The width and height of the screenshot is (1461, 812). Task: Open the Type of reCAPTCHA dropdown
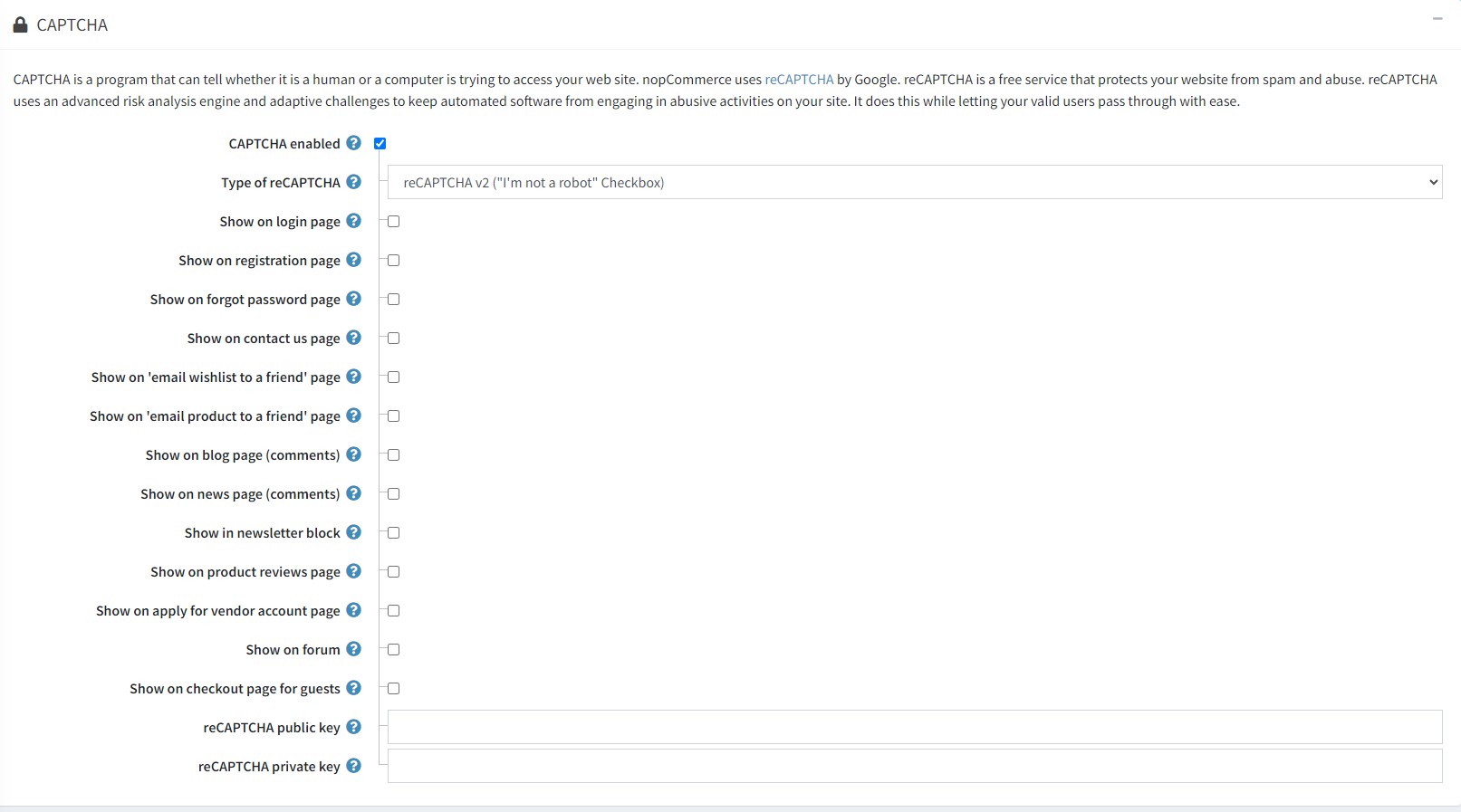914,182
